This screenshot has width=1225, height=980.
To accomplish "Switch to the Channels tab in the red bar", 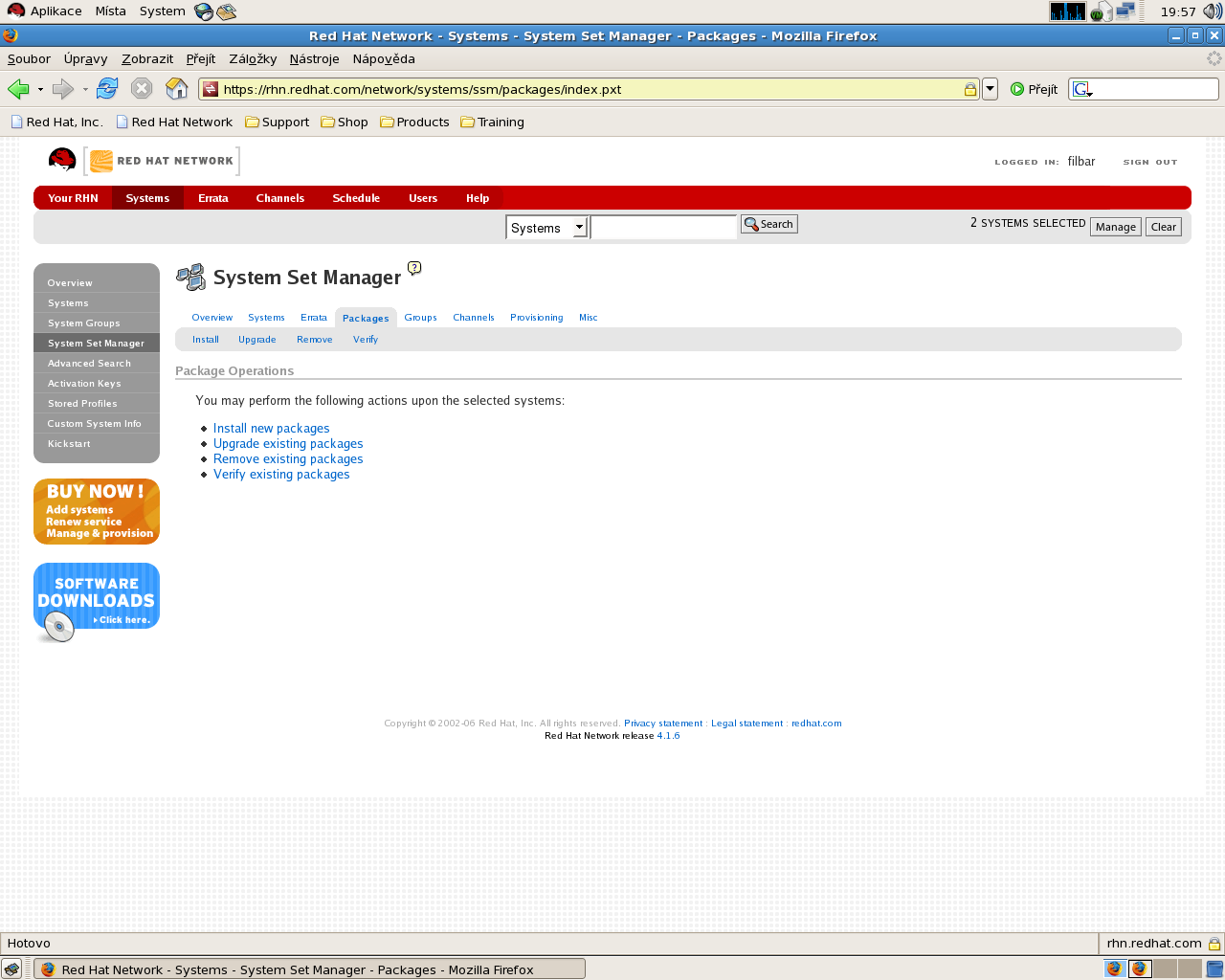I will coord(280,198).
